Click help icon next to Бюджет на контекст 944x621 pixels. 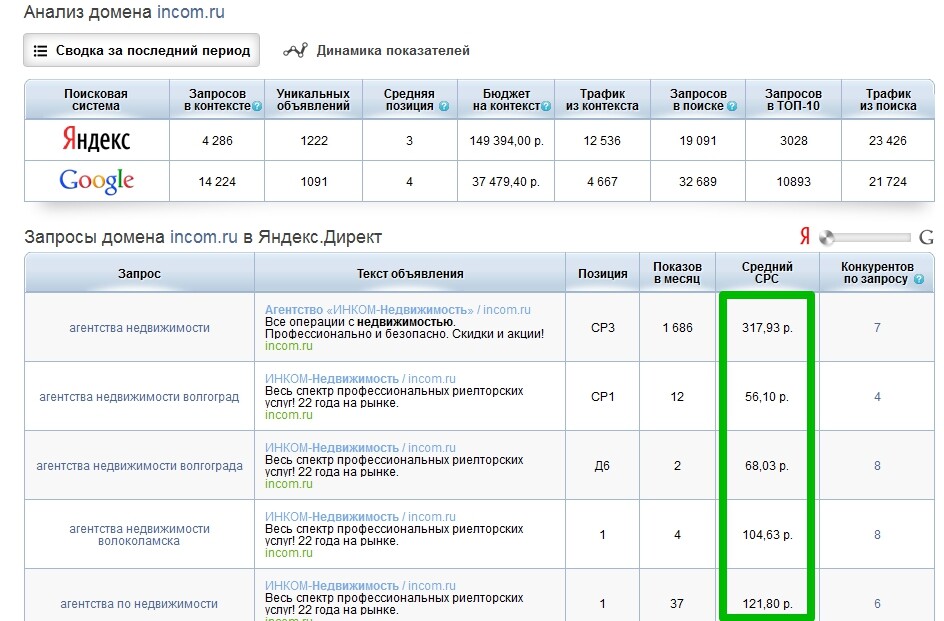click(x=546, y=107)
